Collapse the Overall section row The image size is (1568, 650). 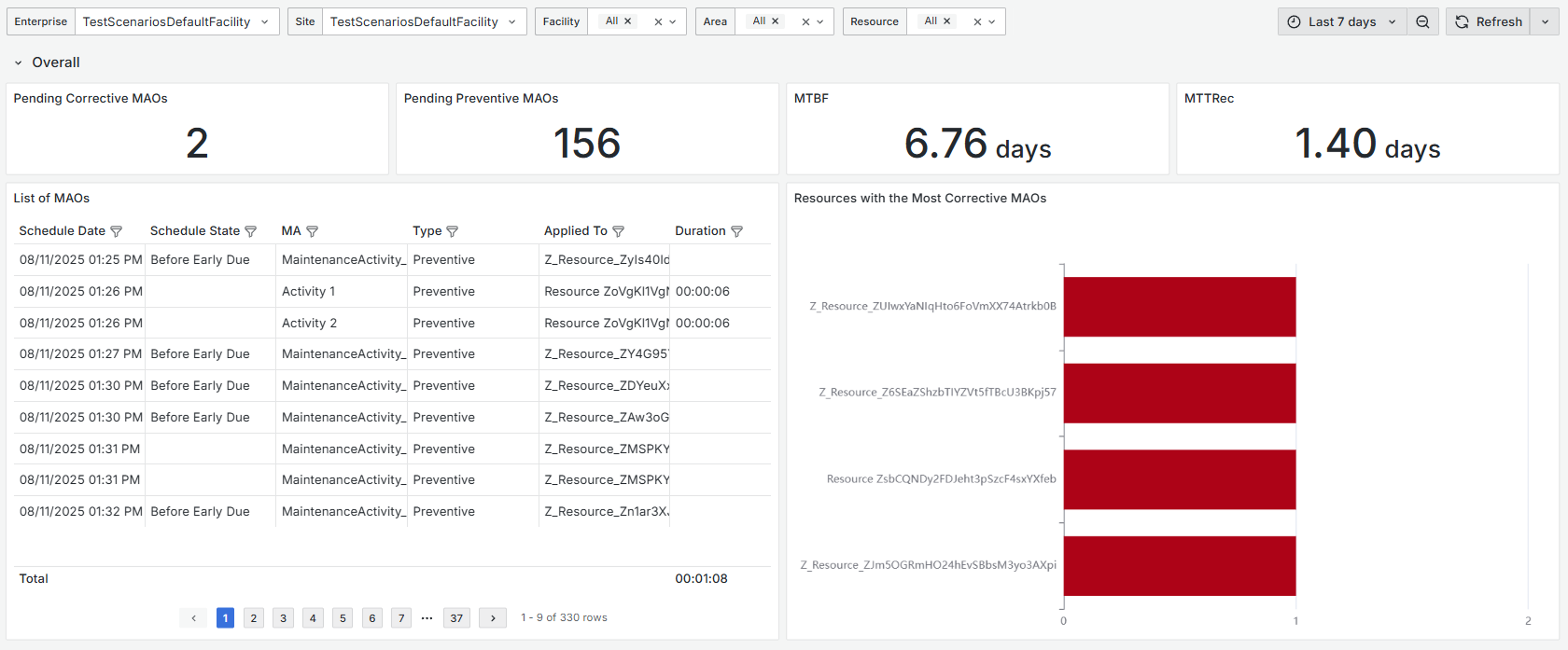(x=18, y=63)
